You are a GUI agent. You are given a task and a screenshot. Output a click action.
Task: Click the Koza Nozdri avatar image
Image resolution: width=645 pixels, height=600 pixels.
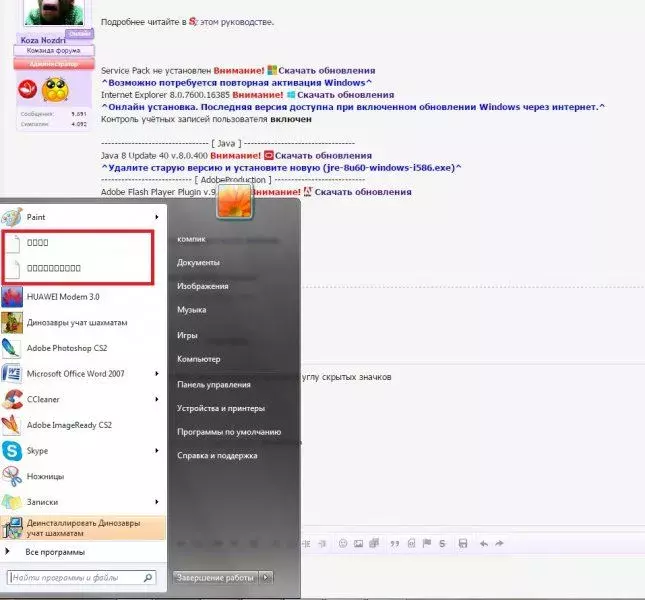54,12
